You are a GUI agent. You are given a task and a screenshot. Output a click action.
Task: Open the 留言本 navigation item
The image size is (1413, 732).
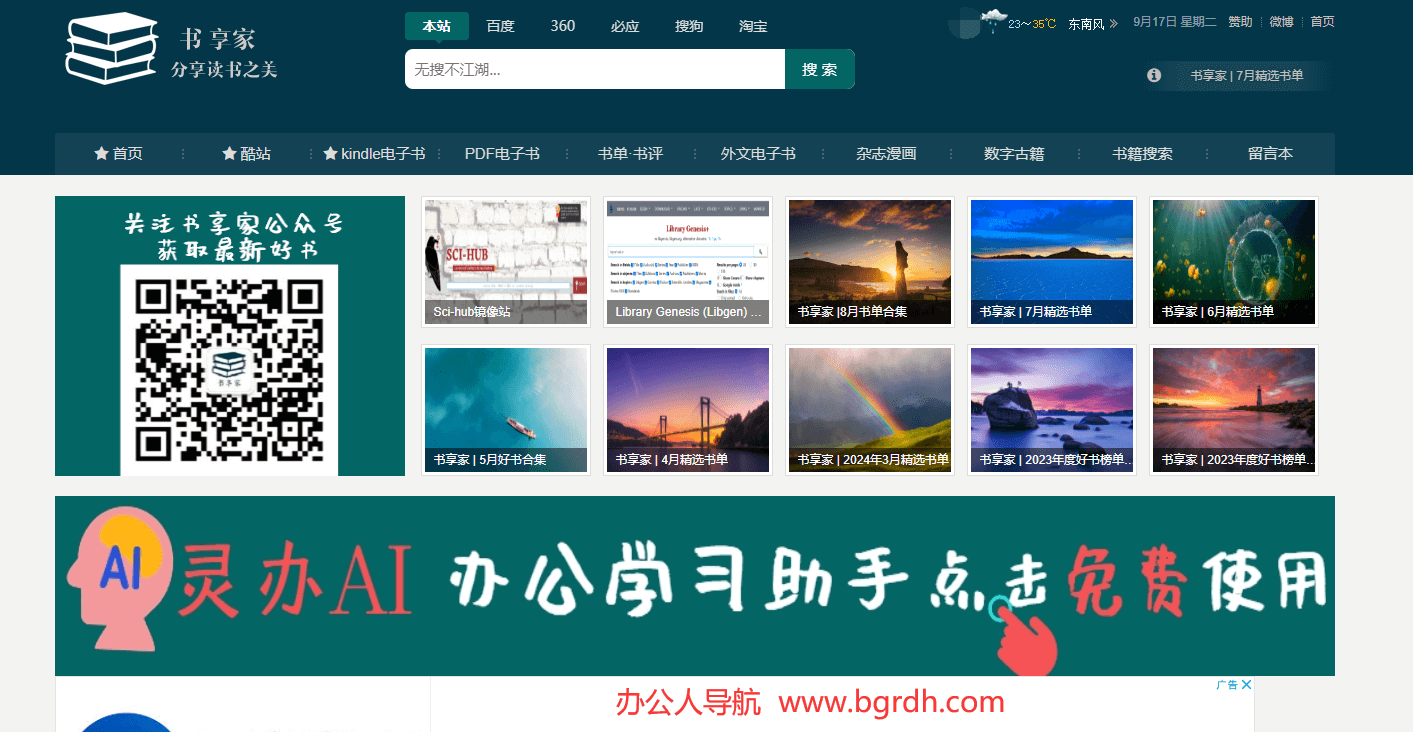point(1270,154)
